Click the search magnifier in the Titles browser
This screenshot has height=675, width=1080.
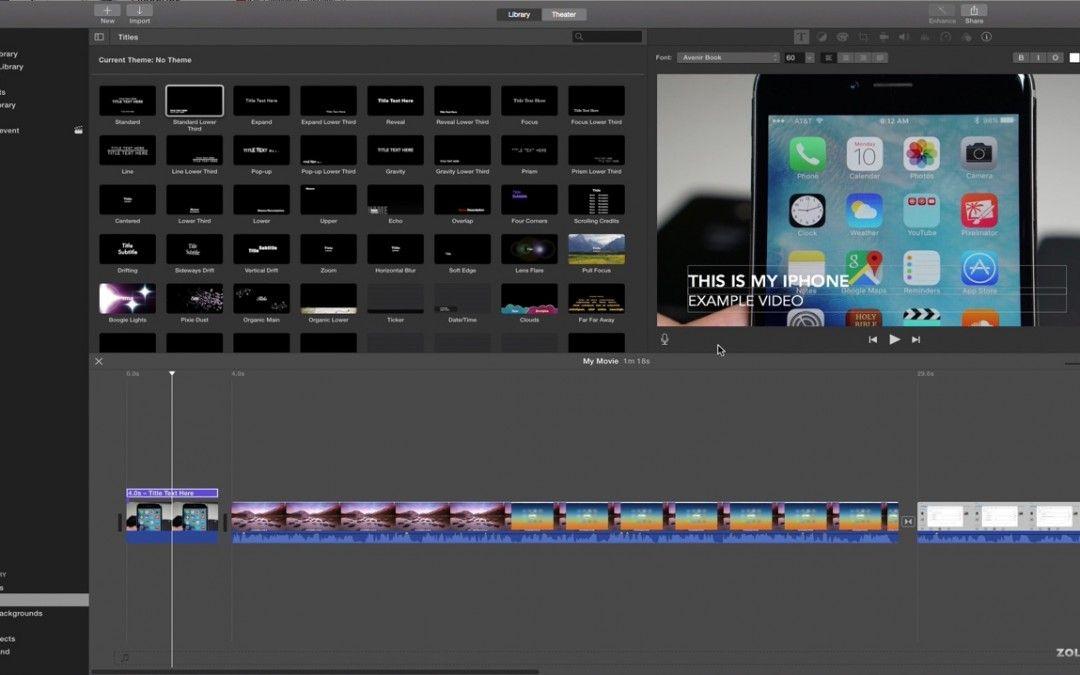[579, 37]
